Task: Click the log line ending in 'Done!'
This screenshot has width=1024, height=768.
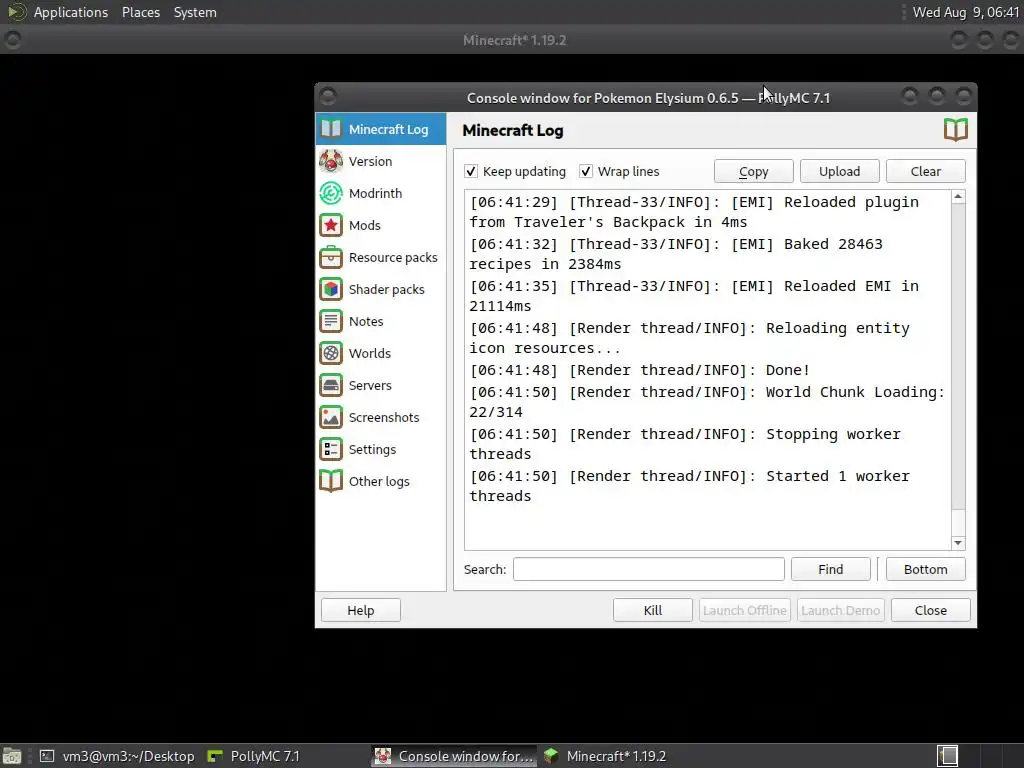Action: [640, 370]
